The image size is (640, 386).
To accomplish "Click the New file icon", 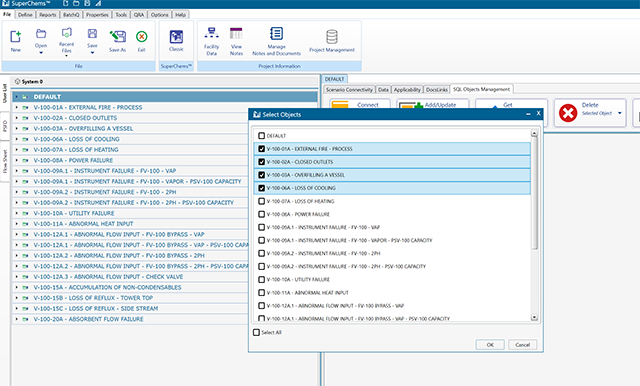I will 16,36.
